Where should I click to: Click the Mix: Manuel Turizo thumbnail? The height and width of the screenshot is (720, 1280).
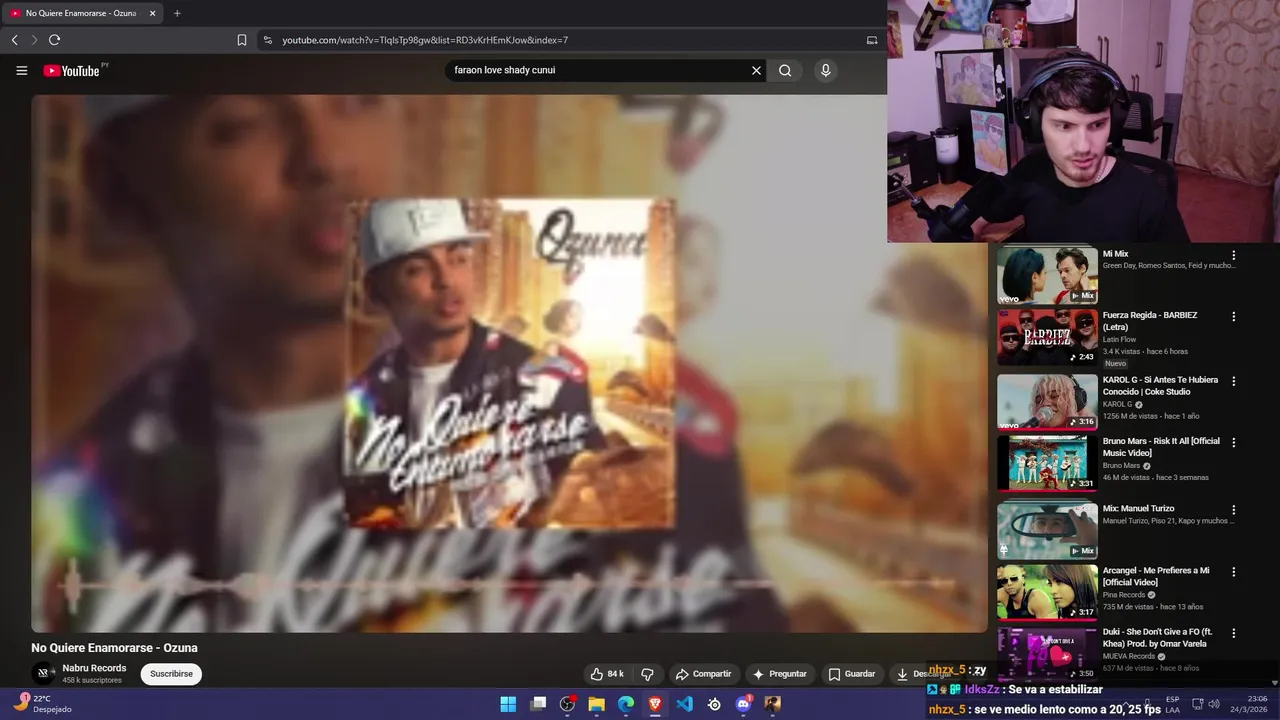pyautogui.click(x=1047, y=530)
